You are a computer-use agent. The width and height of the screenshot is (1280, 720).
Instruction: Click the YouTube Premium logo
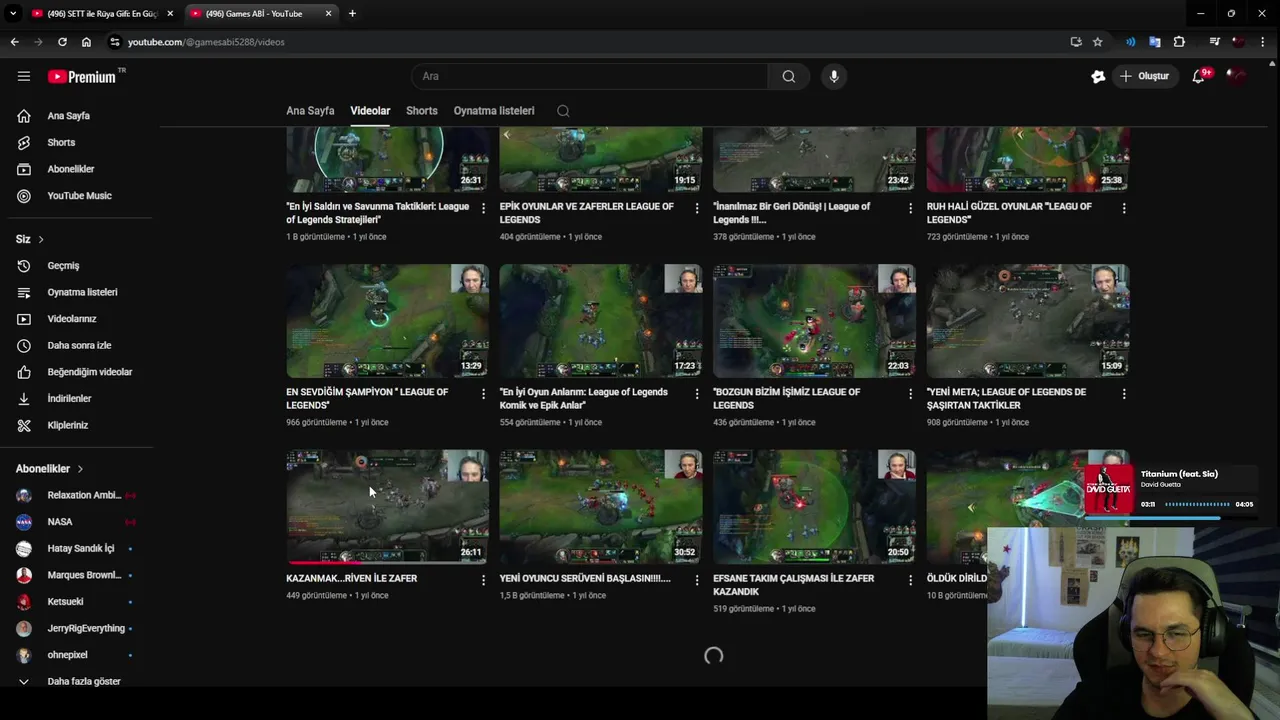(x=82, y=76)
